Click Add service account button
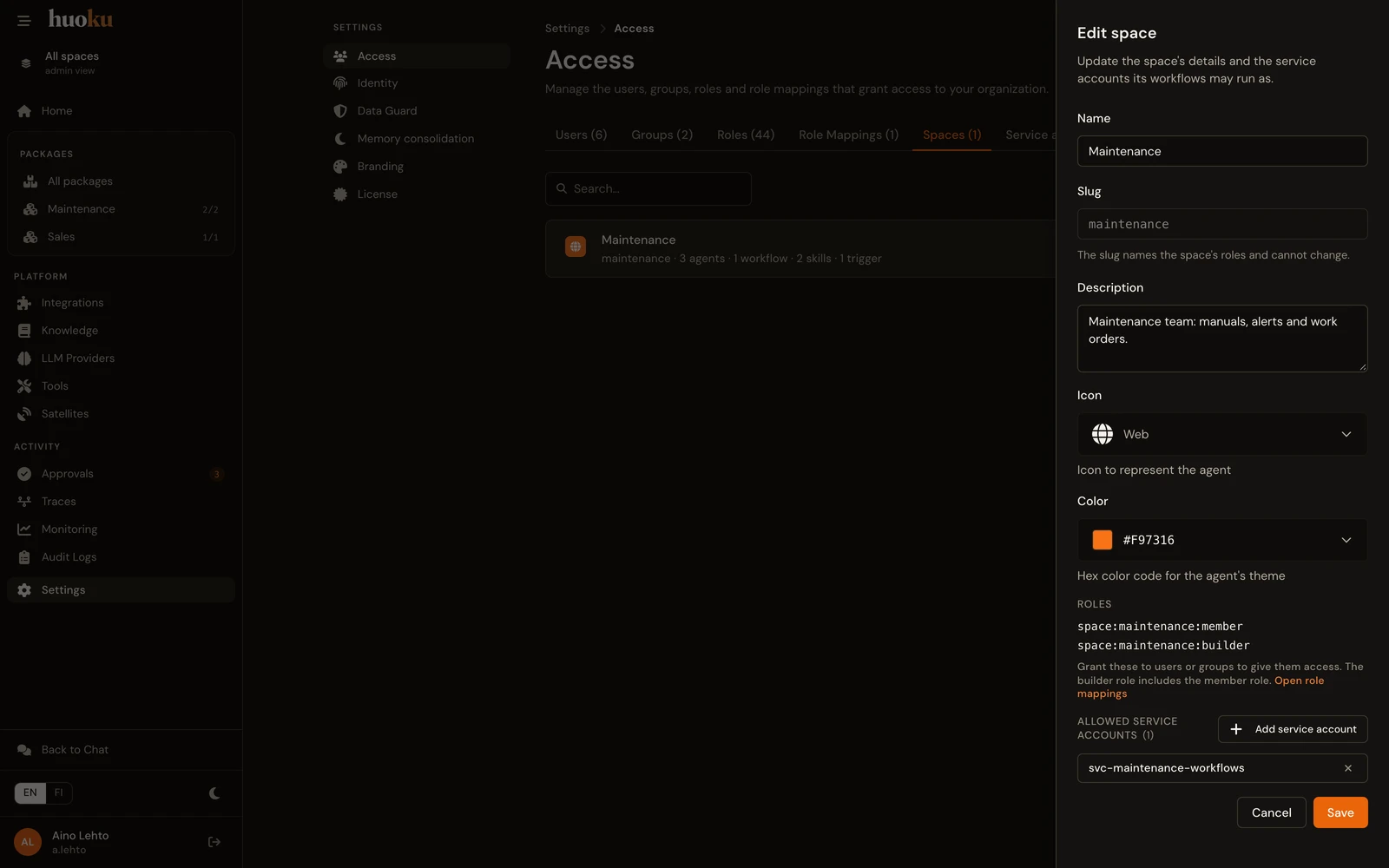 click(x=1293, y=729)
